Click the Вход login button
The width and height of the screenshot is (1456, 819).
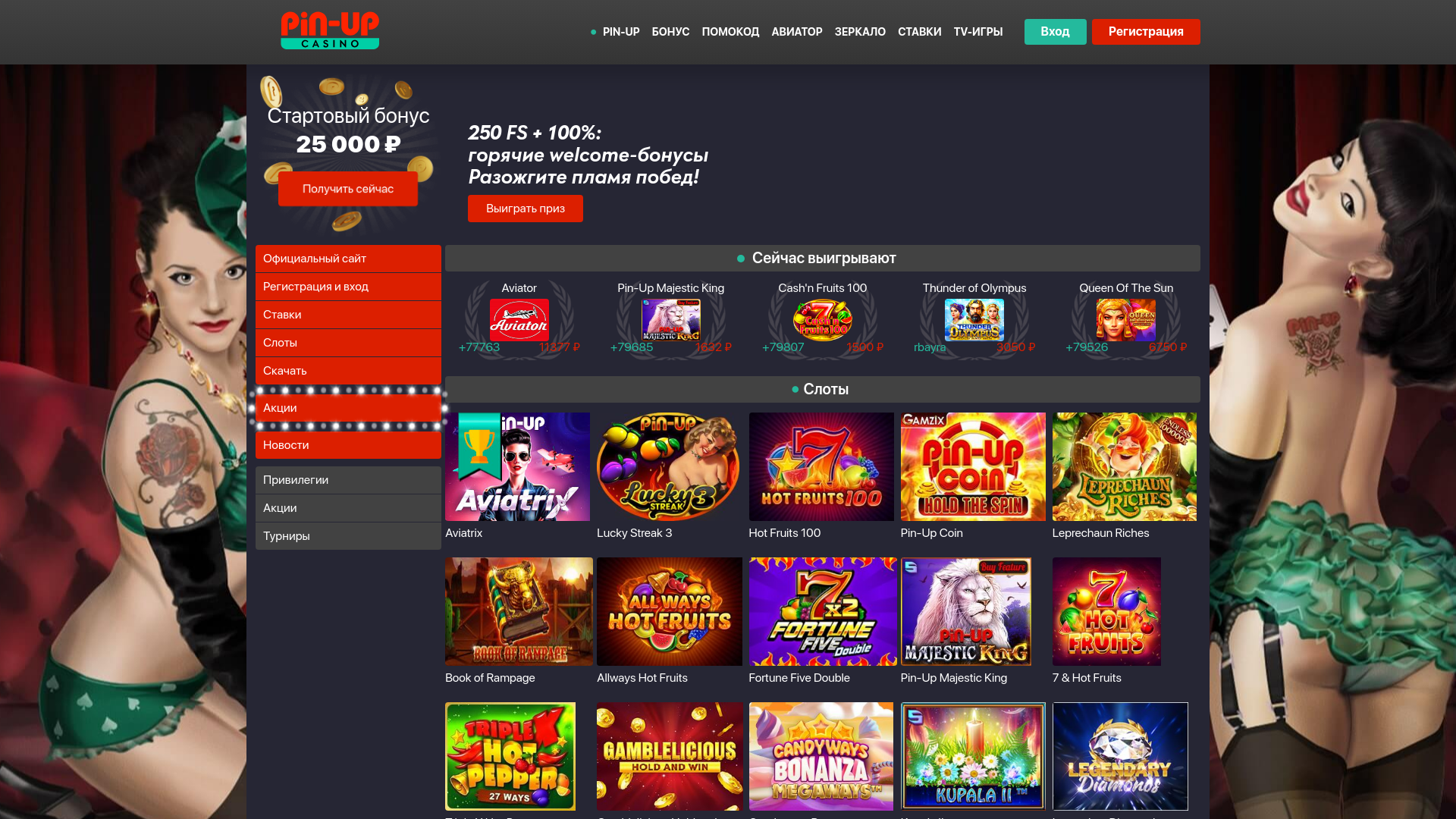tap(1055, 32)
